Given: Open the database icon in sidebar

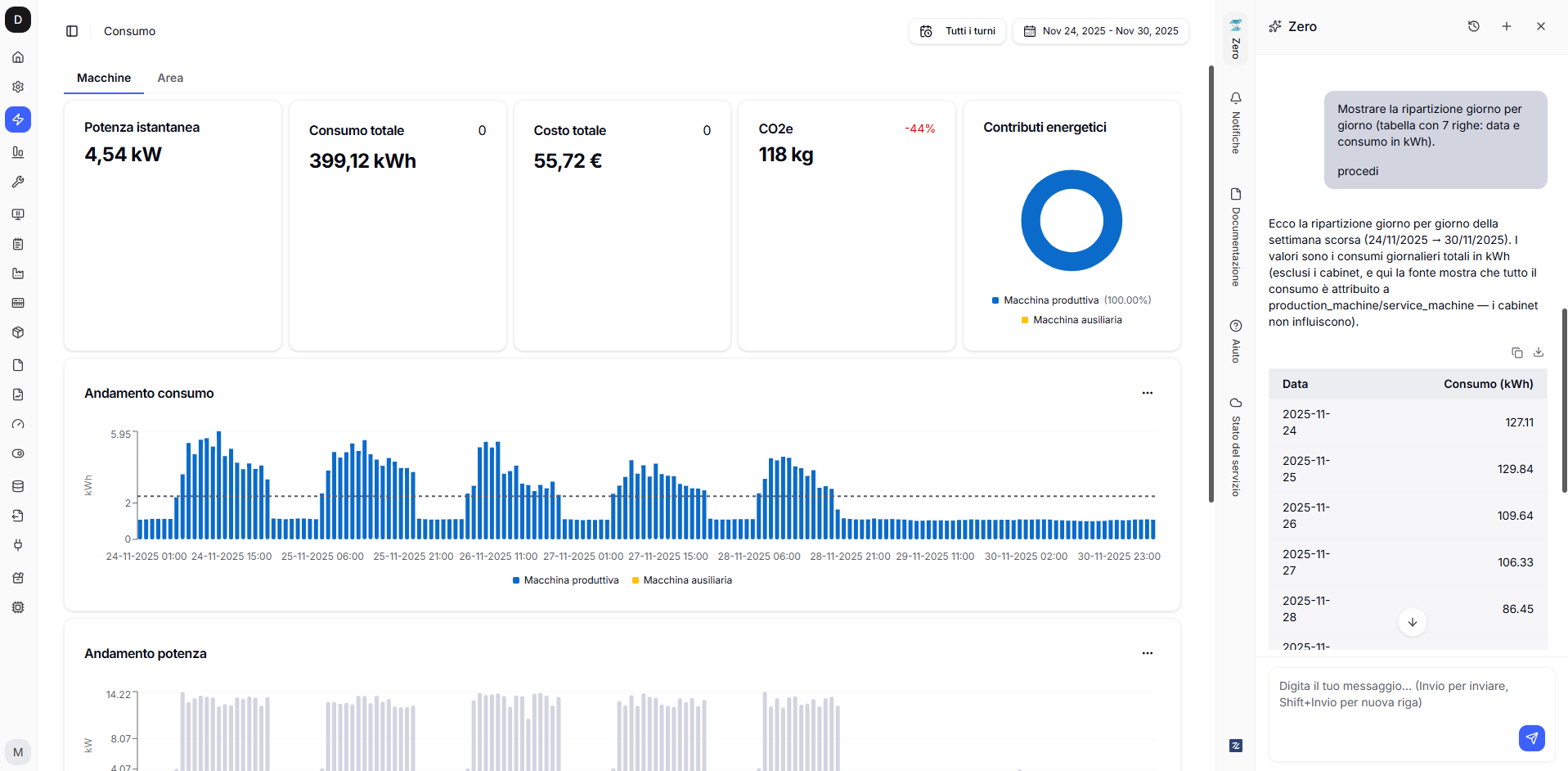Looking at the screenshot, I should click(18, 486).
